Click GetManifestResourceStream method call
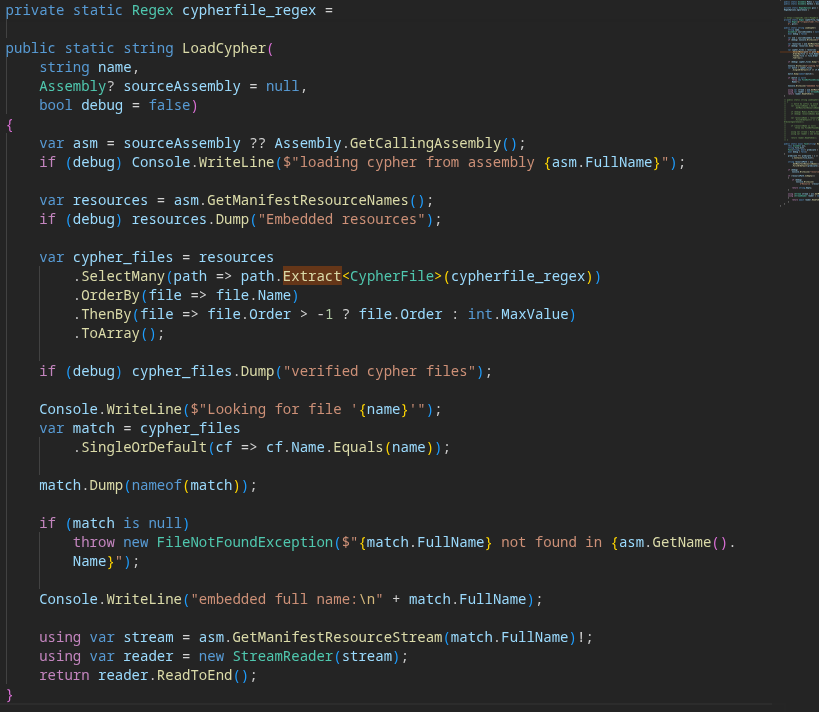This screenshot has height=712, width=819. tap(337, 637)
